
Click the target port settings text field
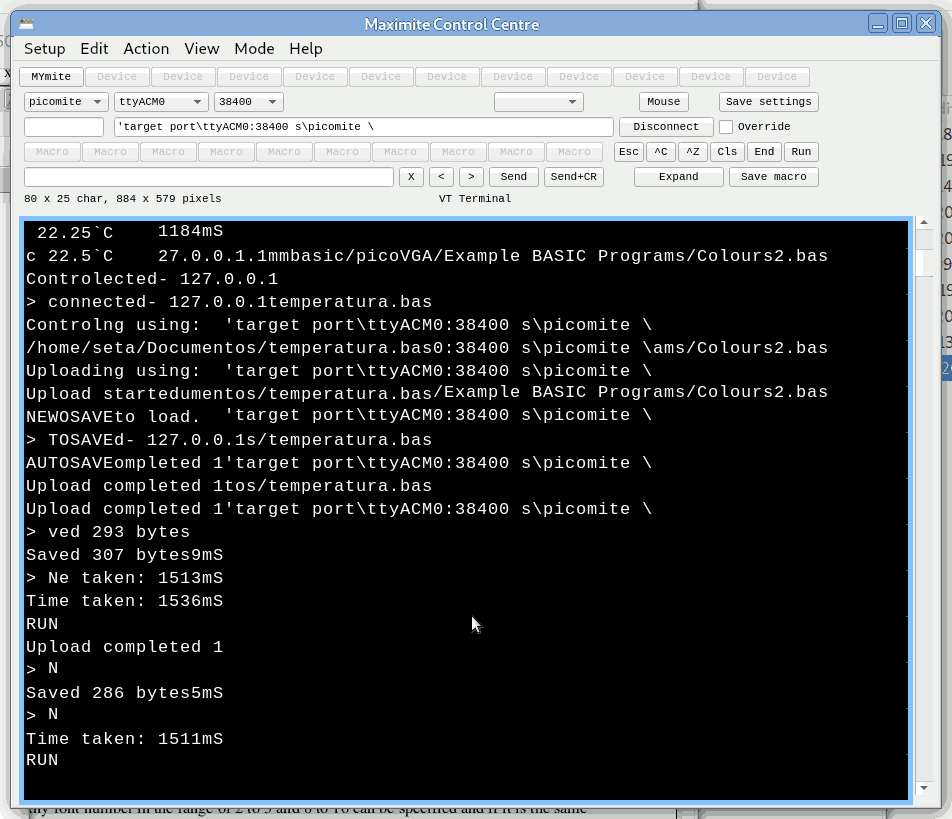pyautogui.click(x=363, y=126)
